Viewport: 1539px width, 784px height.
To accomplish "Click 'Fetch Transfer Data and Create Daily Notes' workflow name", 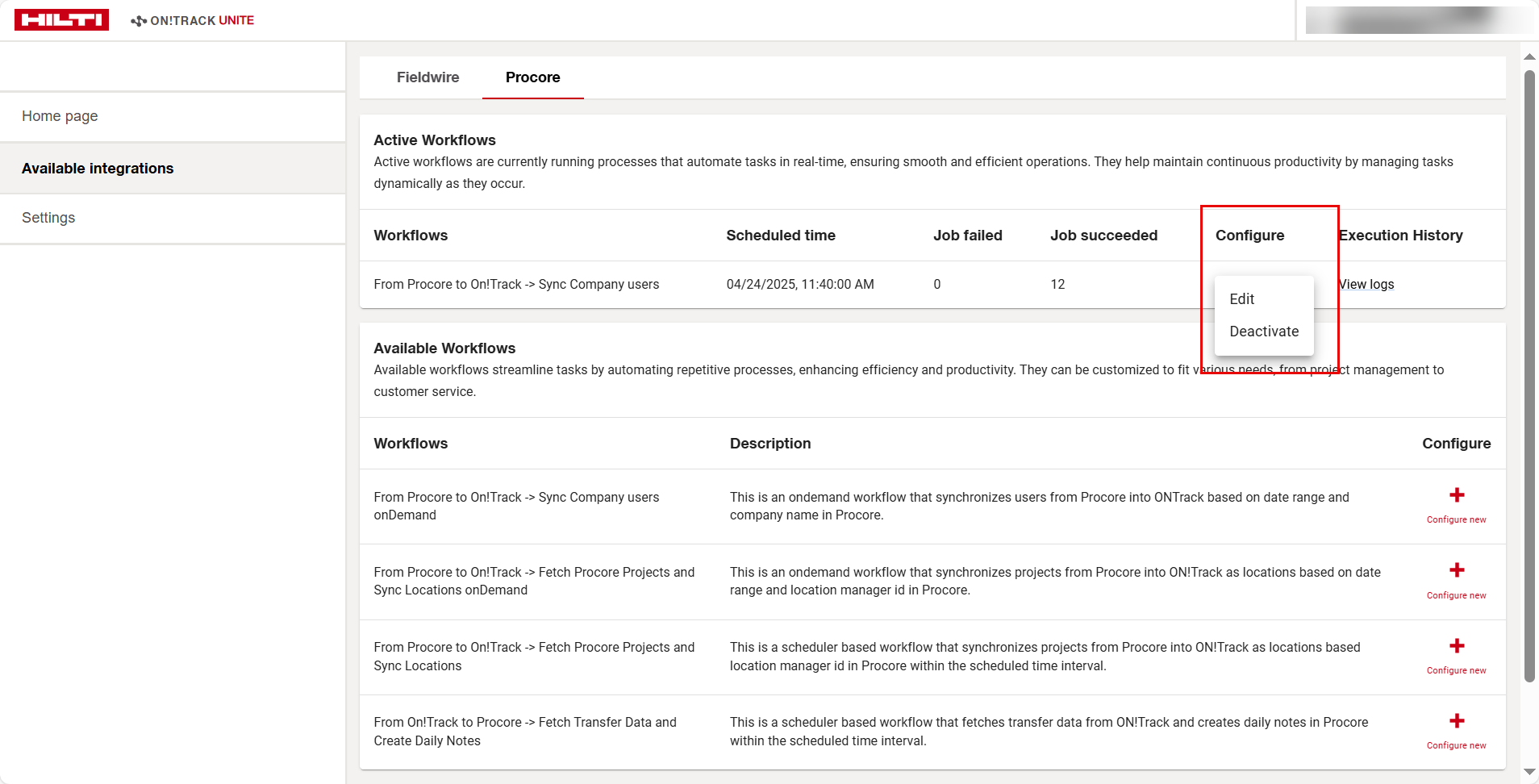I will [x=525, y=732].
